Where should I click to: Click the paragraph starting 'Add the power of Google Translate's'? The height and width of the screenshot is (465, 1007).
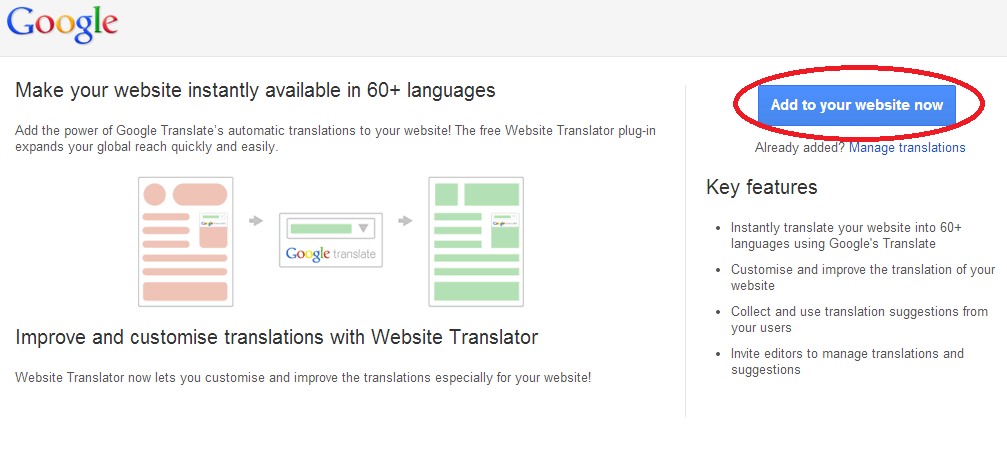pos(335,139)
